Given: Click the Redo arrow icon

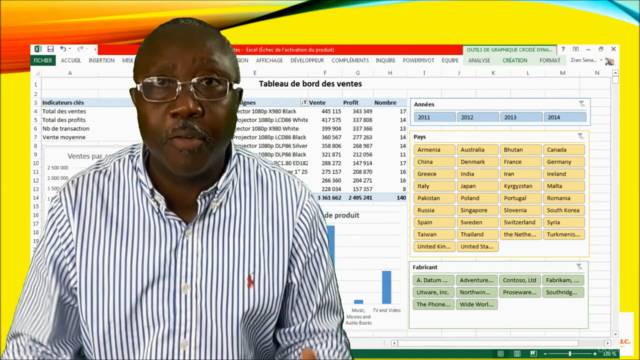Looking at the screenshot, I should (80, 49).
